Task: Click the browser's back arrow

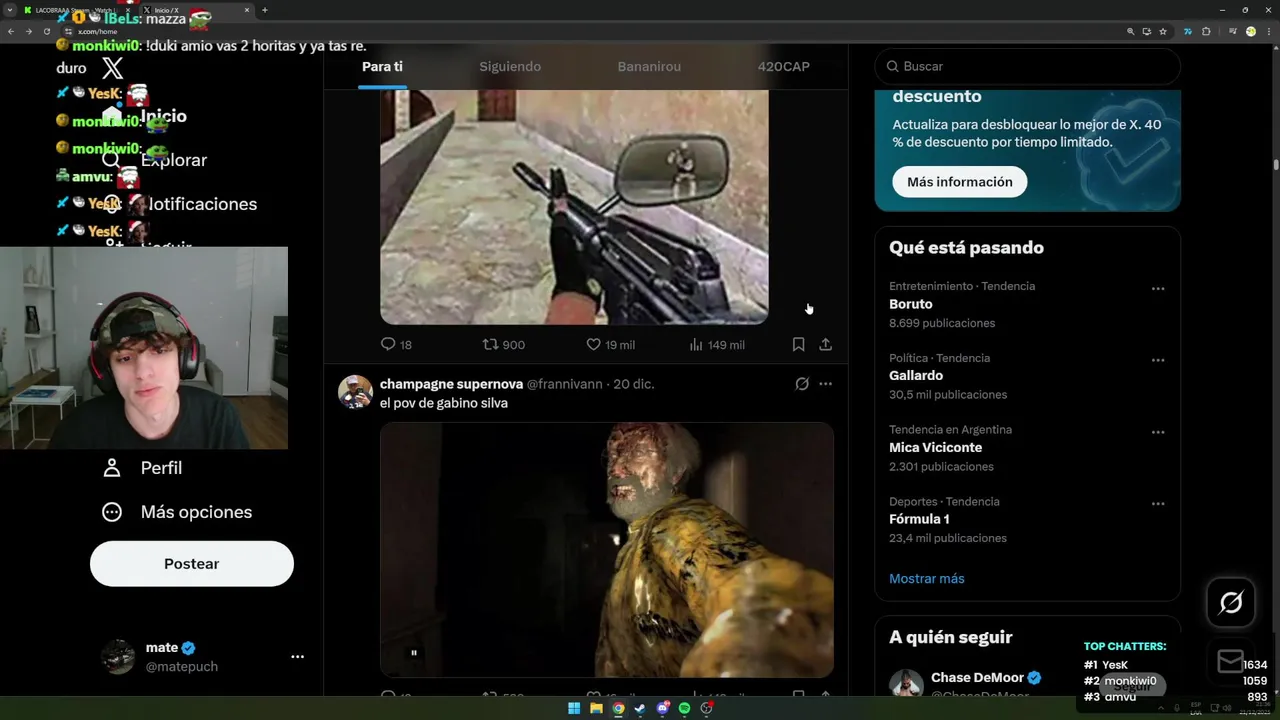Action: (11, 31)
